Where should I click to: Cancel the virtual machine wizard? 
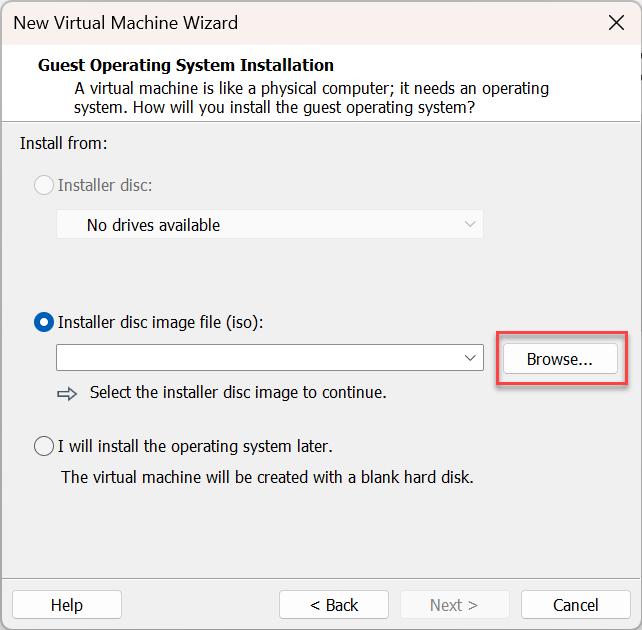click(x=575, y=605)
